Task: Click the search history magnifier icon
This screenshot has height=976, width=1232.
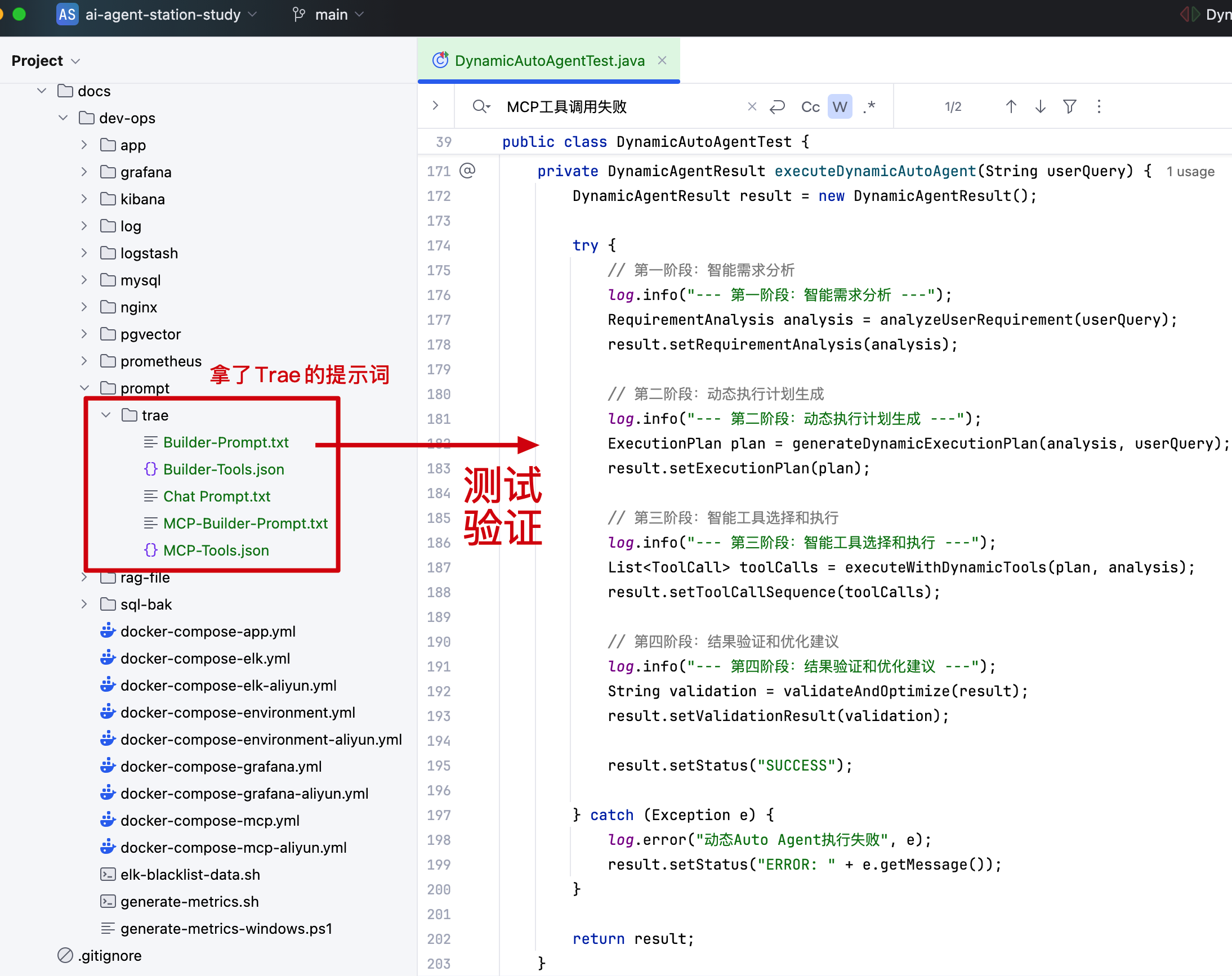Action: pyautogui.click(x=480, y=107)
